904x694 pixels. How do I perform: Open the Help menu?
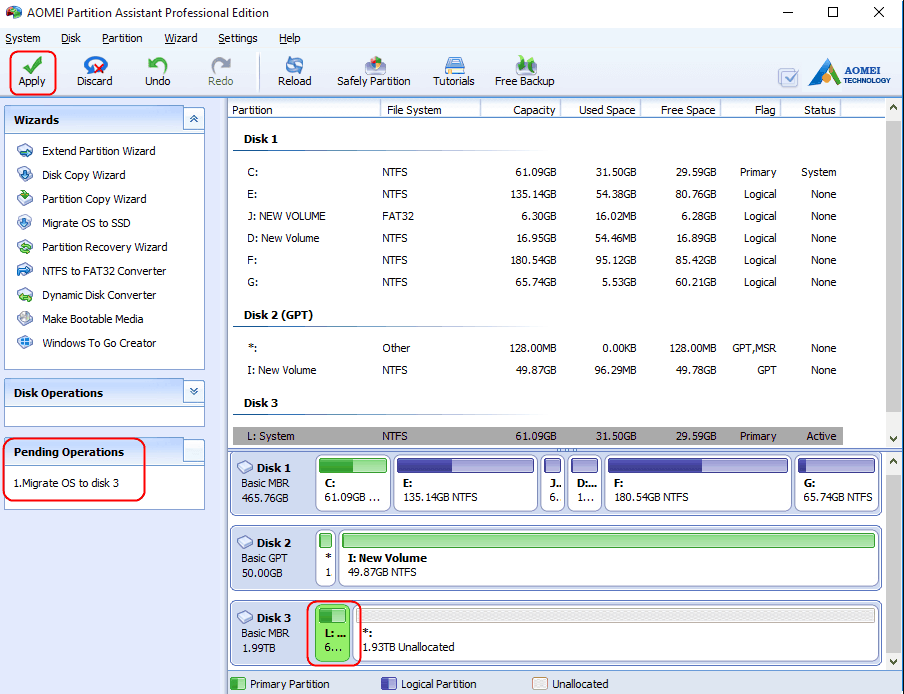pos(289,38)
